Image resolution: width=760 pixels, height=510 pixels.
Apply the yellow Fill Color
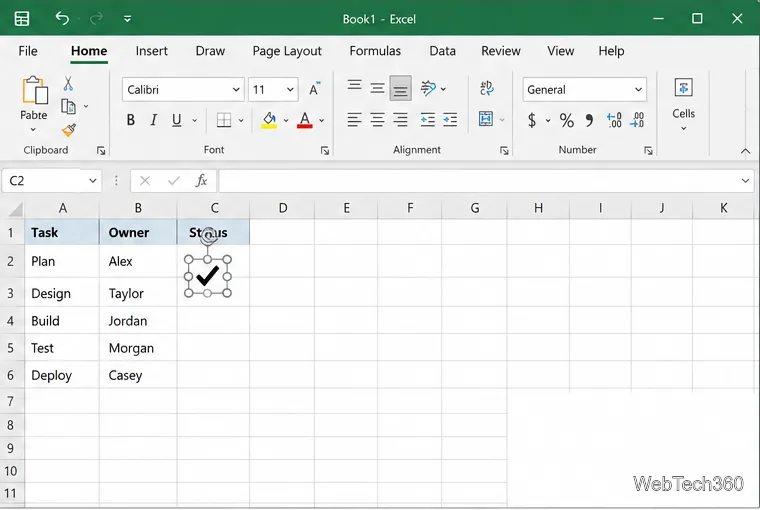point(269,120)
